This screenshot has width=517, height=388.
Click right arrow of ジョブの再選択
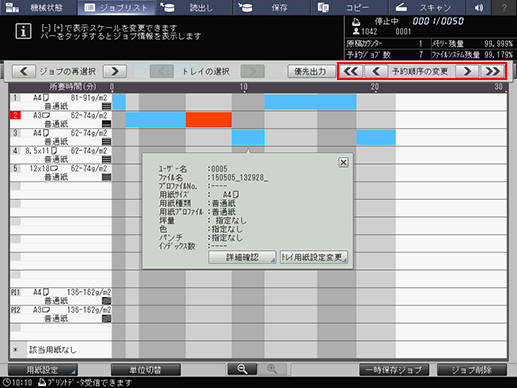pos(115,71)
